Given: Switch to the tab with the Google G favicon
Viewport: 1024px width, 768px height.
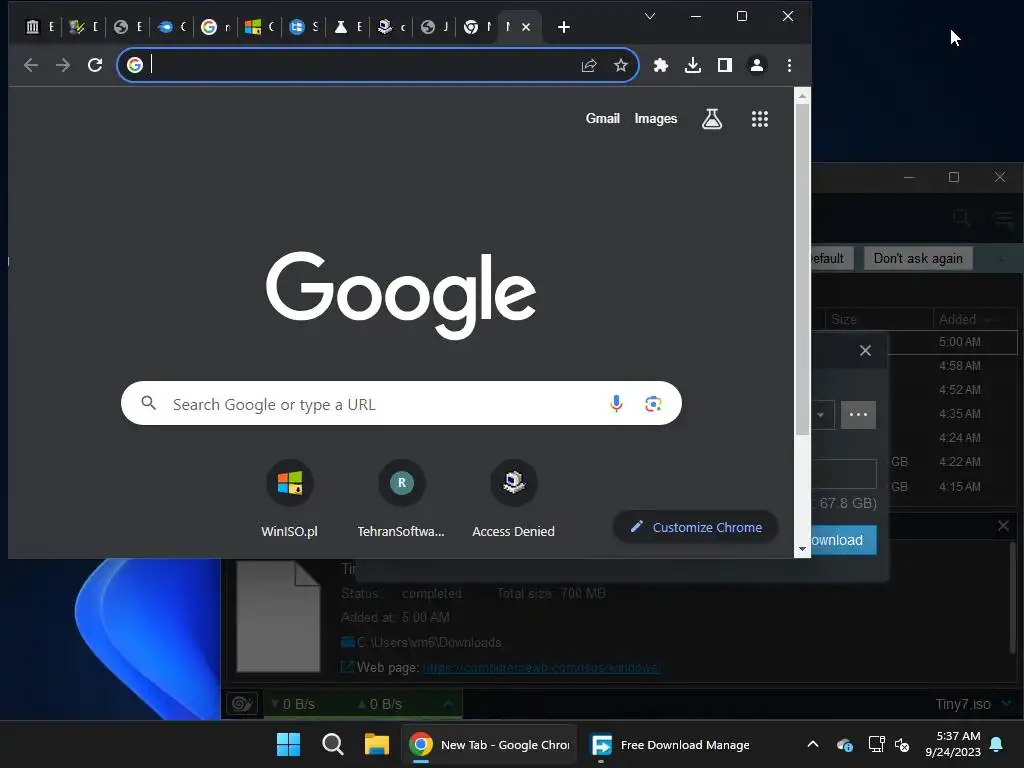Looking at the screenshot, I should [216, 27].
